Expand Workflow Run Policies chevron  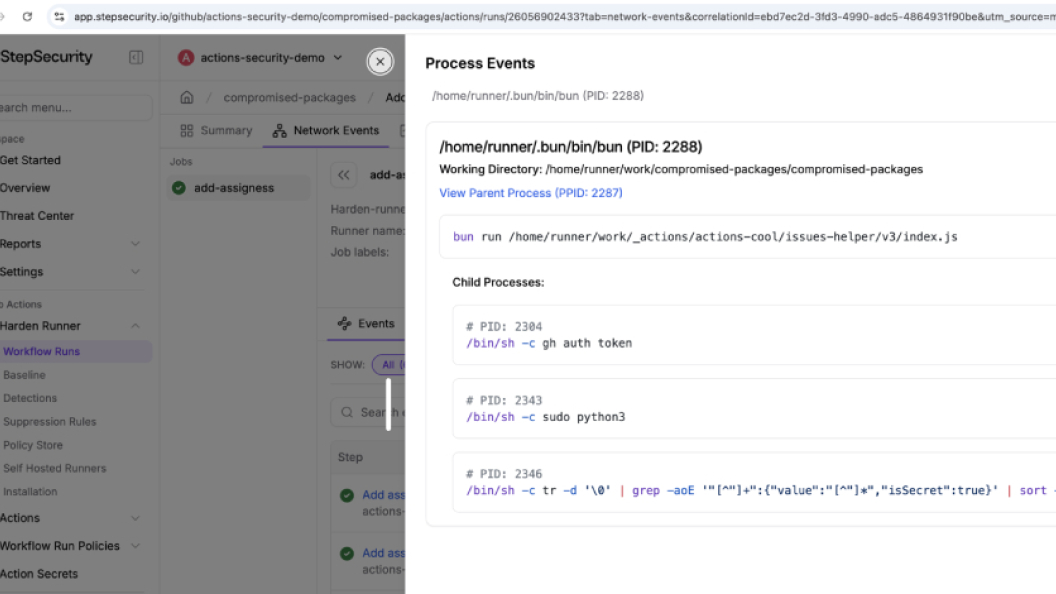[135, 546]
